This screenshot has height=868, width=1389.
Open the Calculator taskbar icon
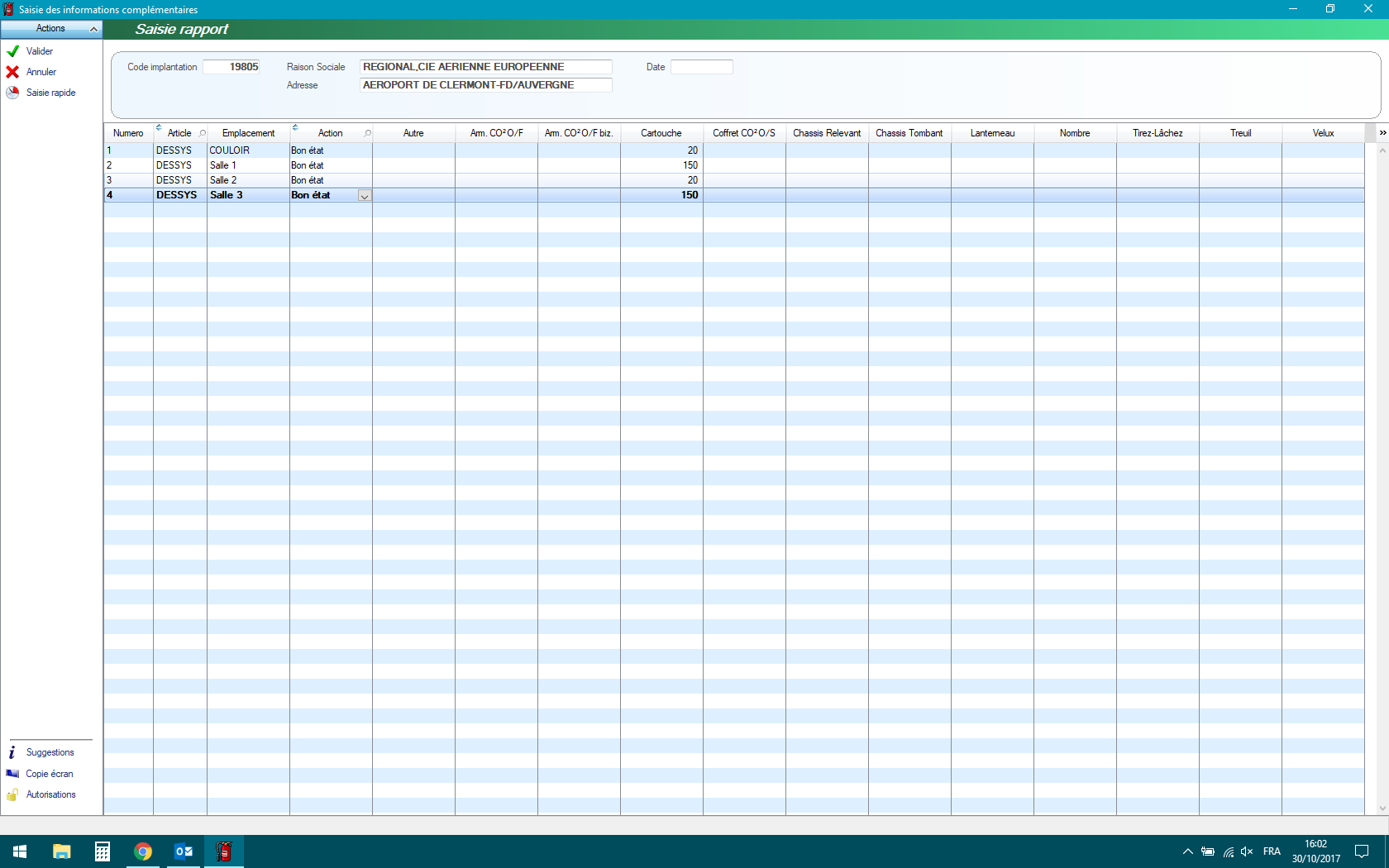point(102,851)
